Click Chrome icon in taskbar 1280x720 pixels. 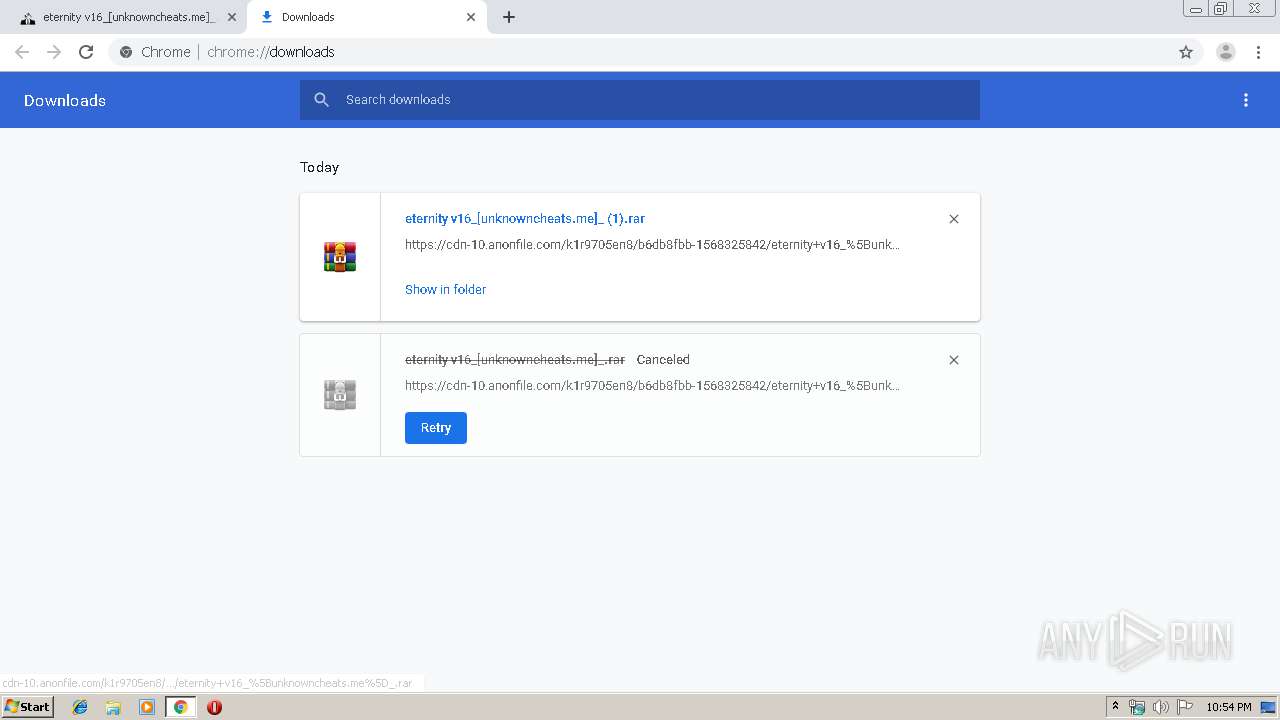180,707
